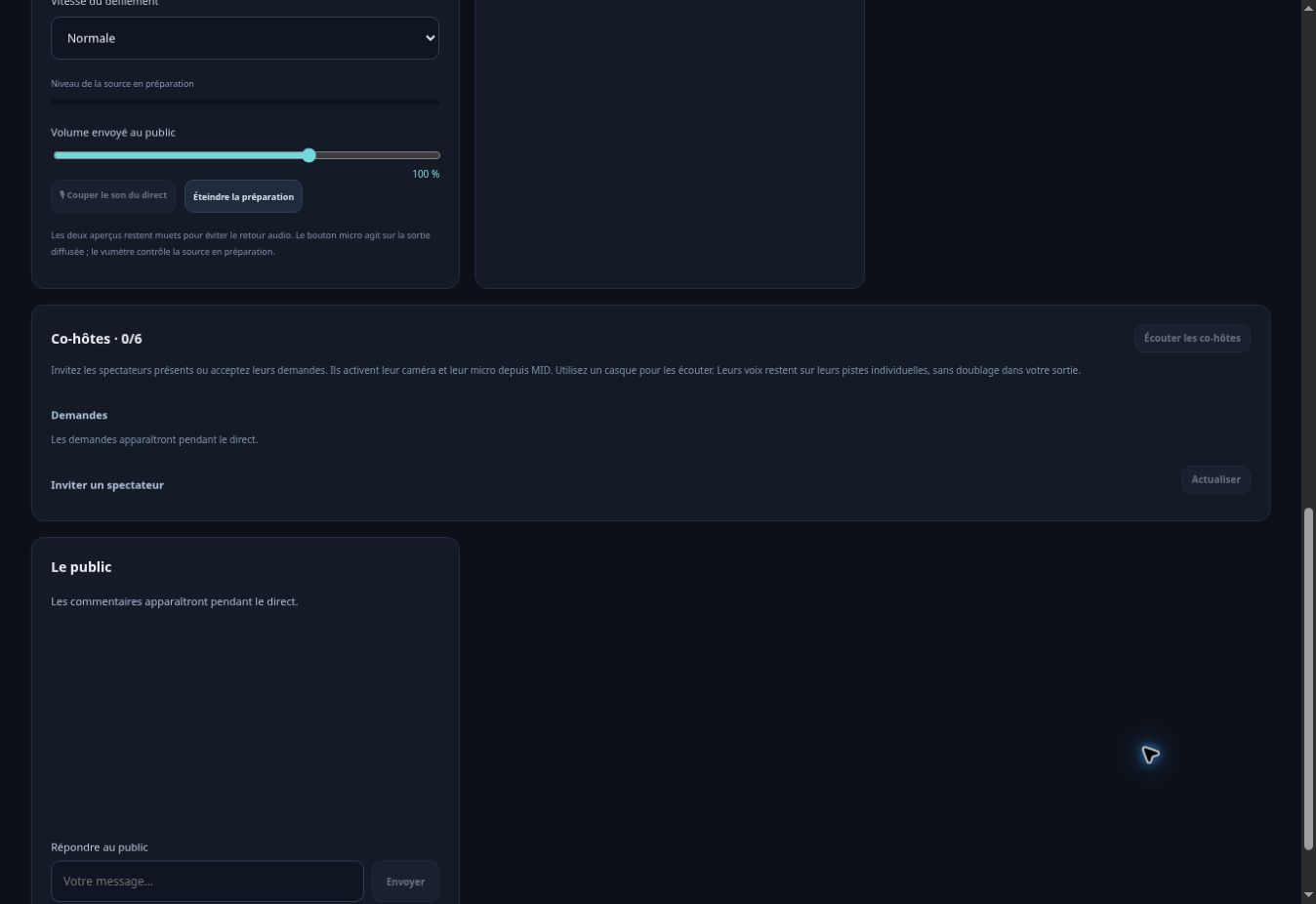1316x904 pixels.
Task: Click the Volume envoyé au public slider handle
Action: (x=308, y=155)
